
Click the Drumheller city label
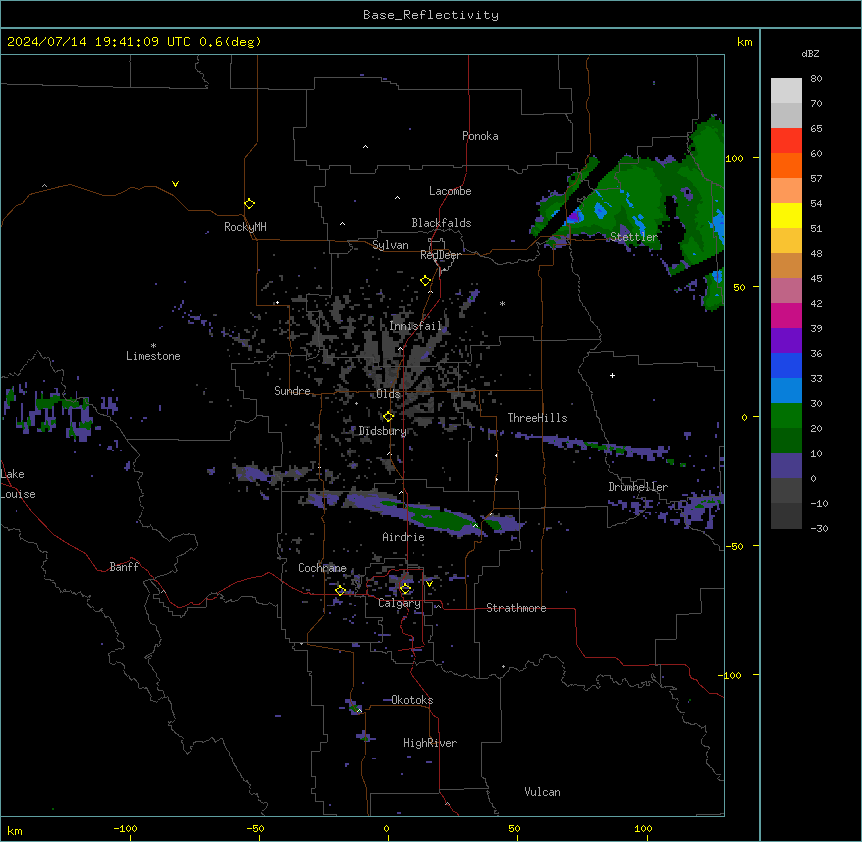click(638, 487)
